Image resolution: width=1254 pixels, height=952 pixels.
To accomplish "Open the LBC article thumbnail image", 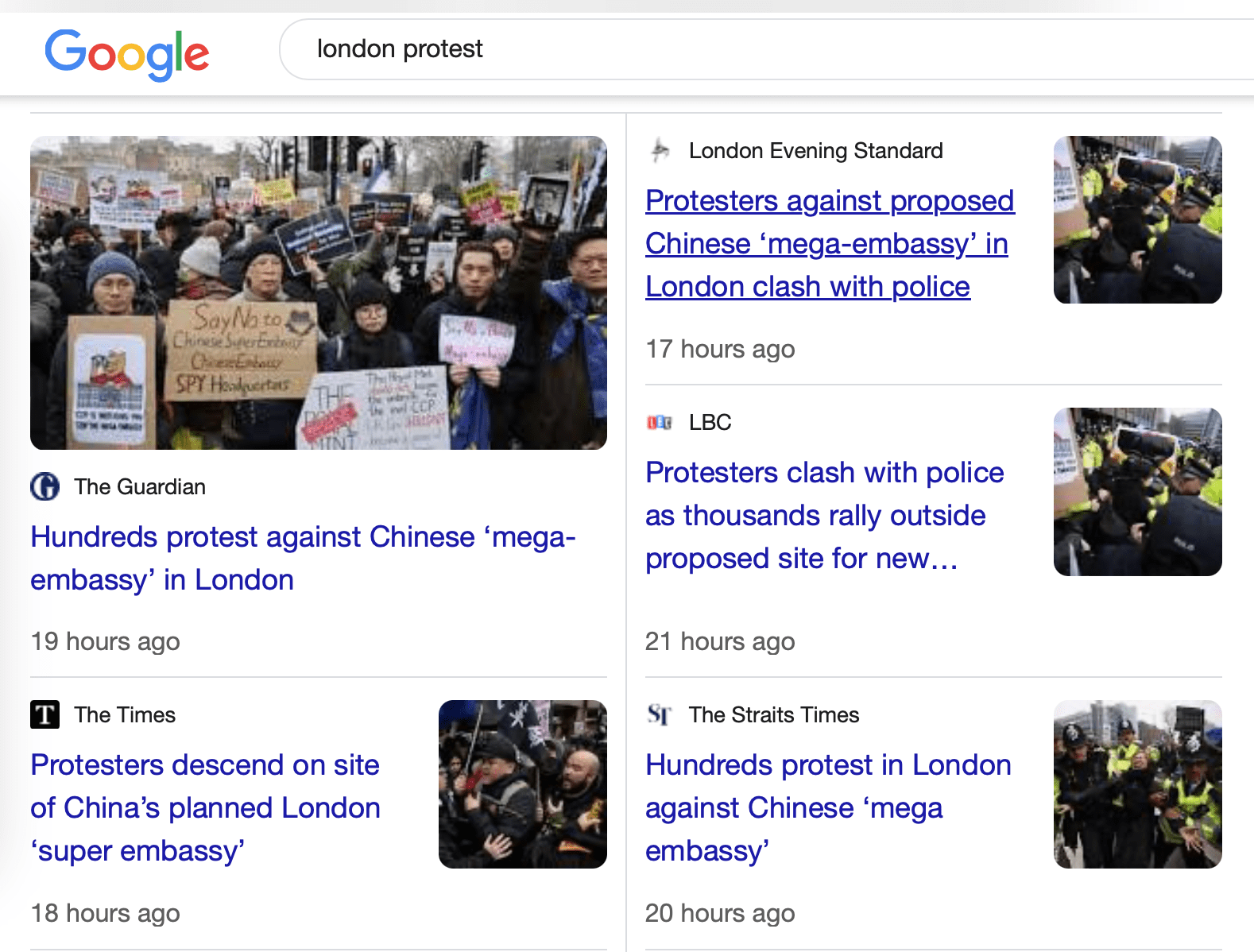I will click(1137, 491).
